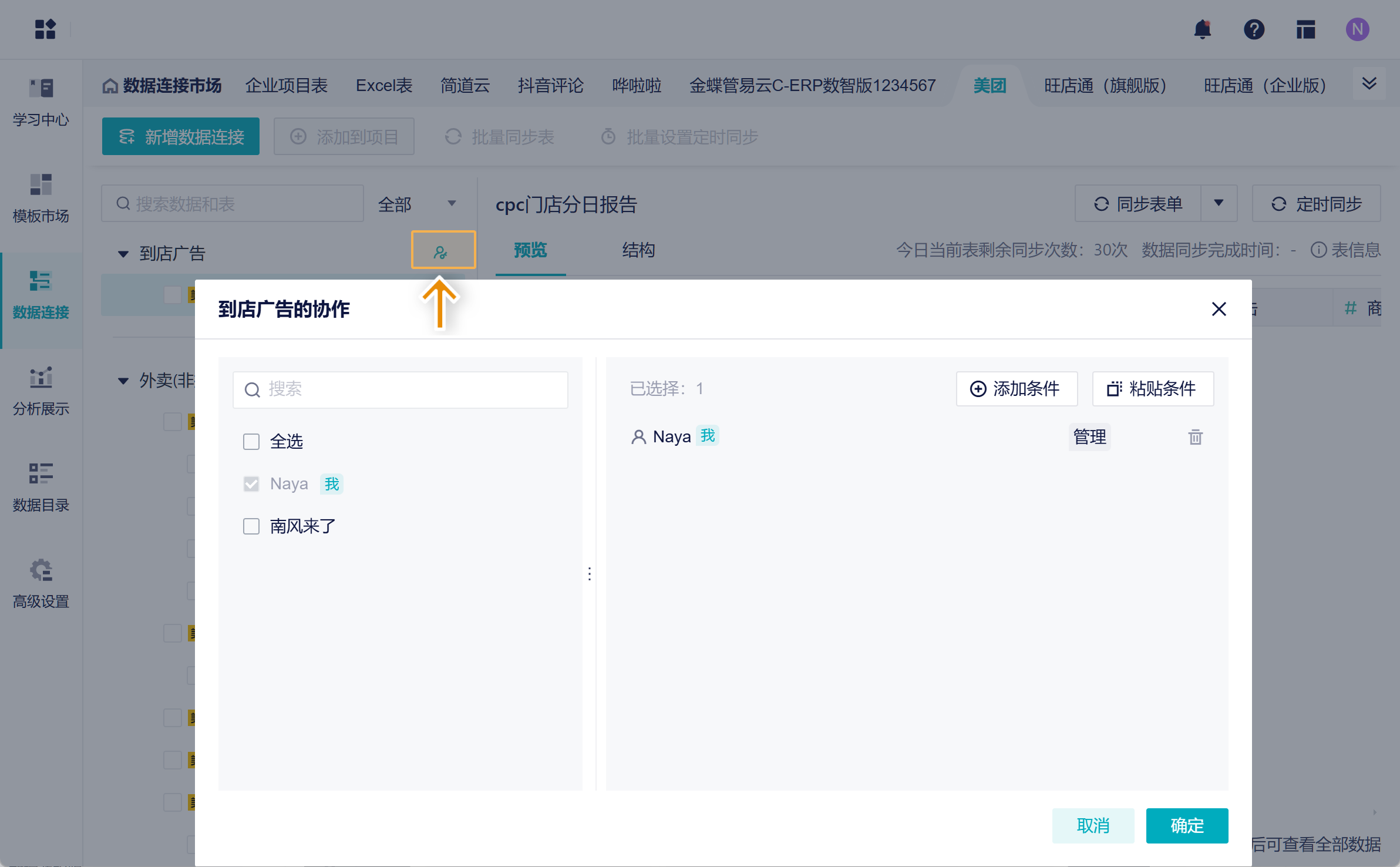Check the 全选 checkbox
Screen dimensions: 1400x867
pos(251,442)
